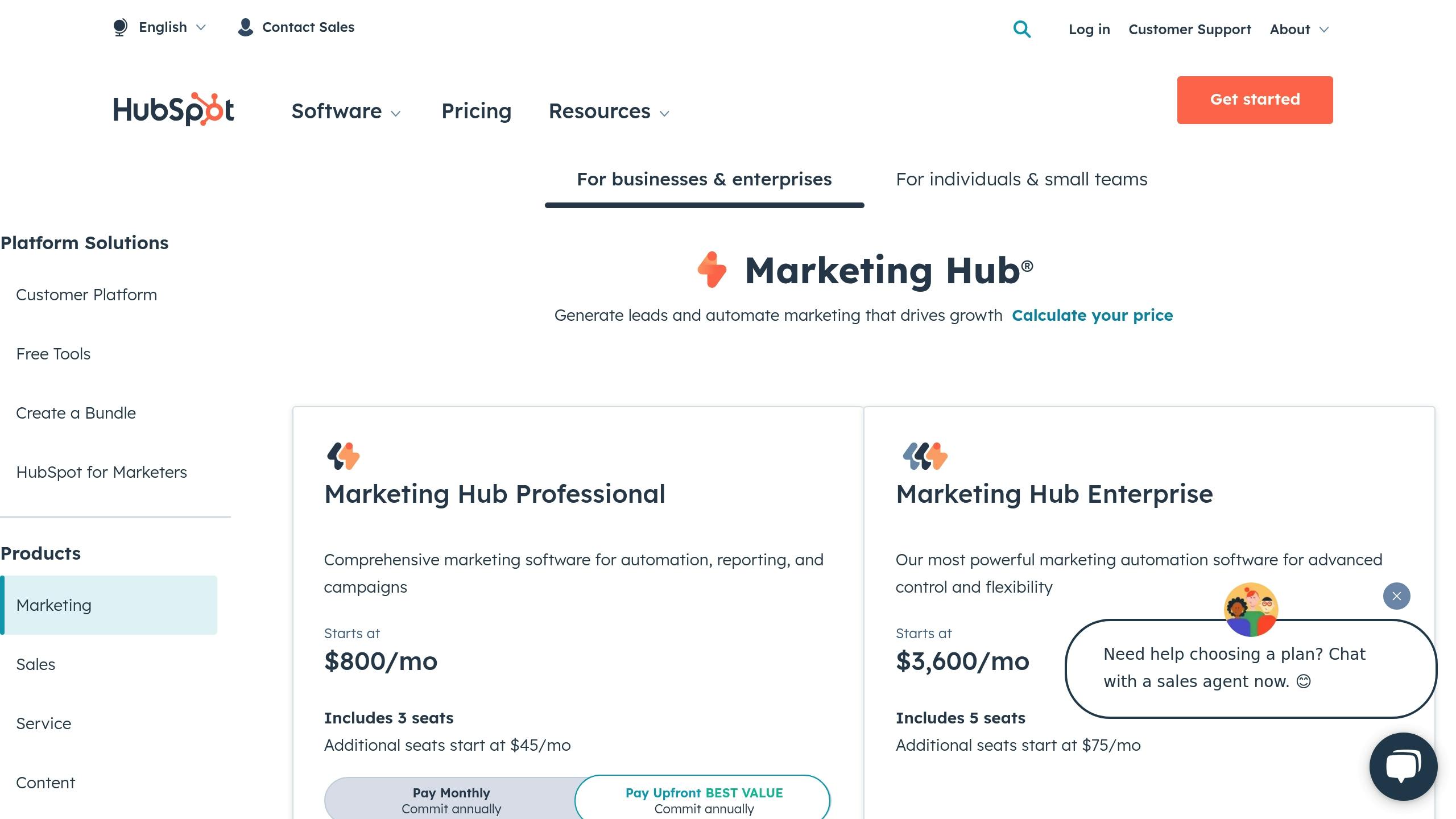The height and width of the screenshot is (819, 1456).
Task: Click the Get started button
Action: 1255,100
